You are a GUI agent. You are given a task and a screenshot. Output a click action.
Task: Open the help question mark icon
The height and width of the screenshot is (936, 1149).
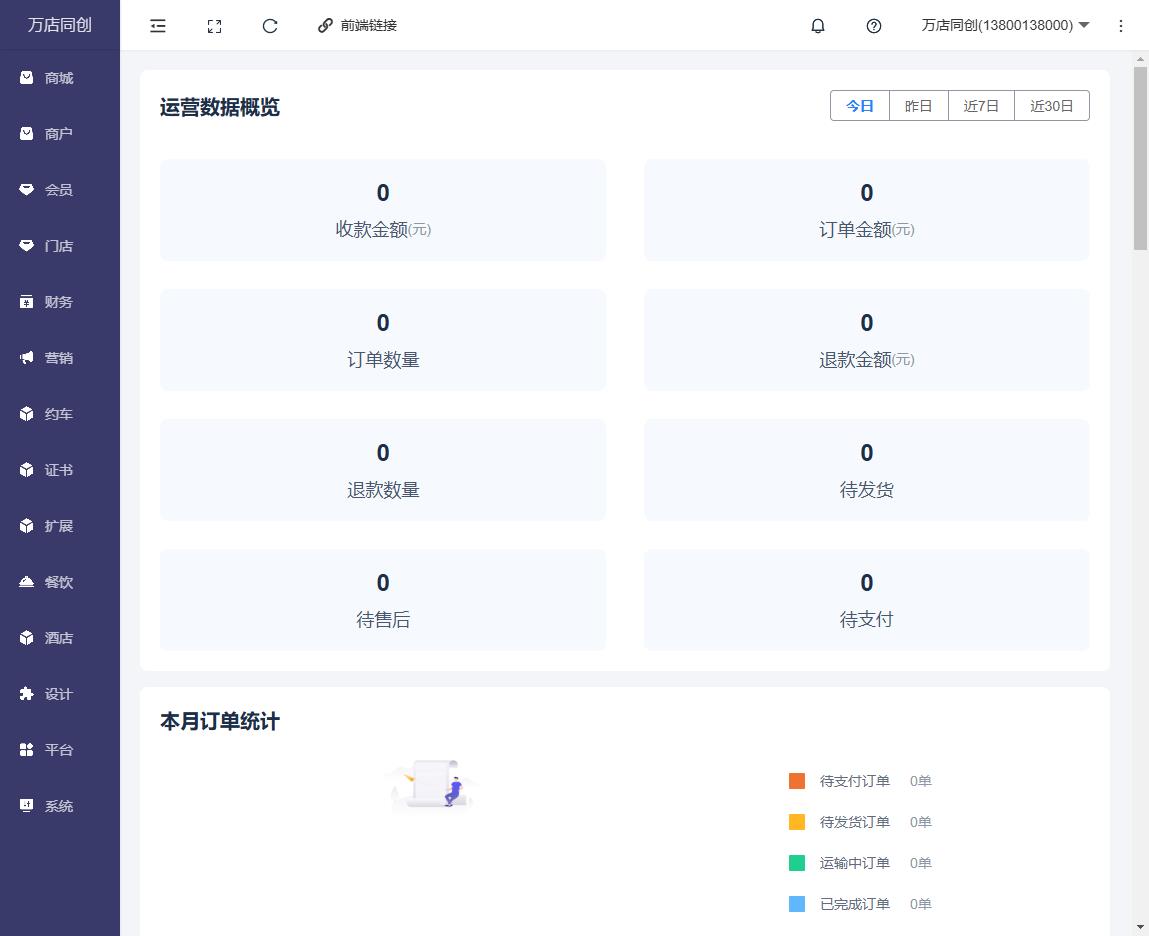tap(874, 26)
